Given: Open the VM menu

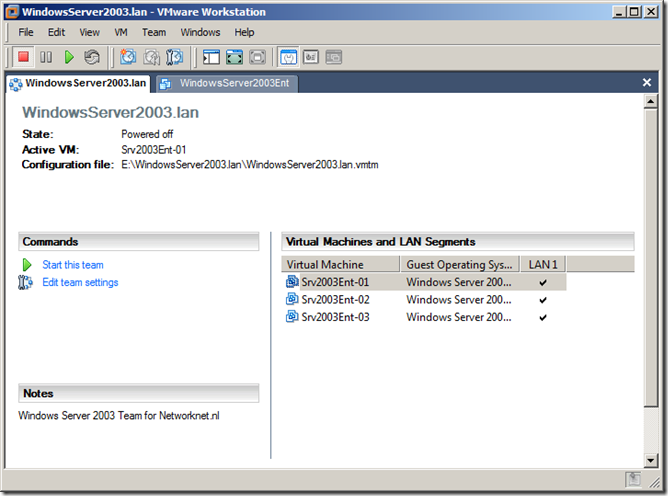Looking at the screenshot, I should coord(121,32).
